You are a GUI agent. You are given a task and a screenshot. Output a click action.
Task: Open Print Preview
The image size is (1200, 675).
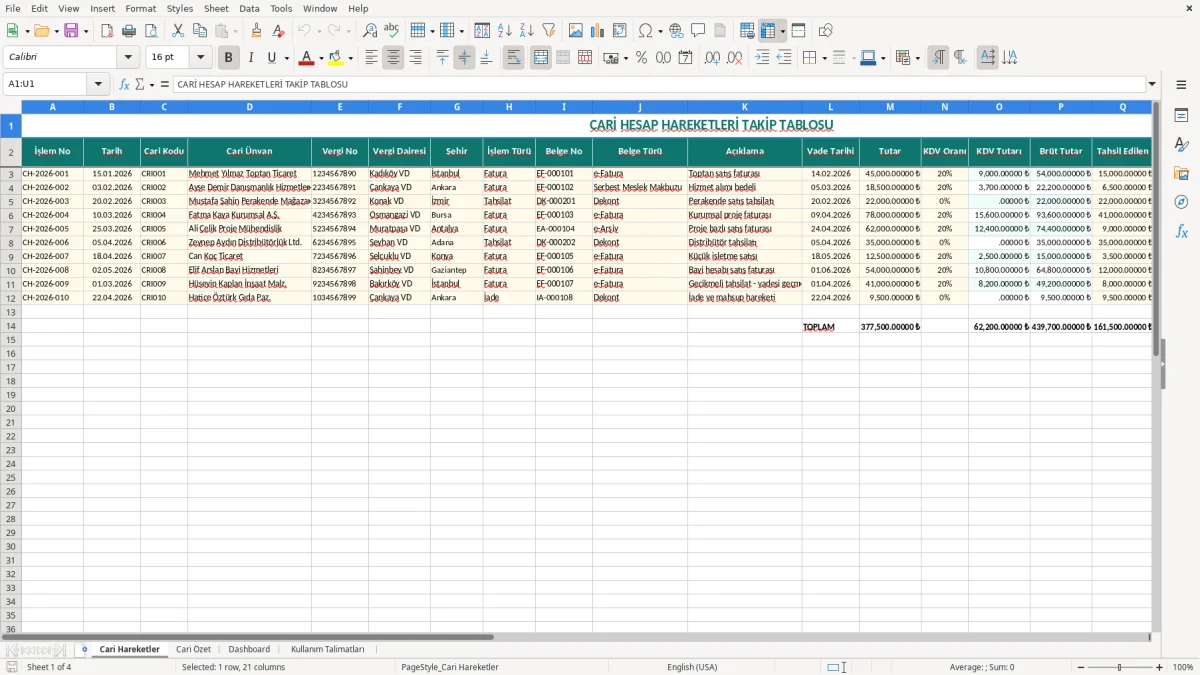151,31
